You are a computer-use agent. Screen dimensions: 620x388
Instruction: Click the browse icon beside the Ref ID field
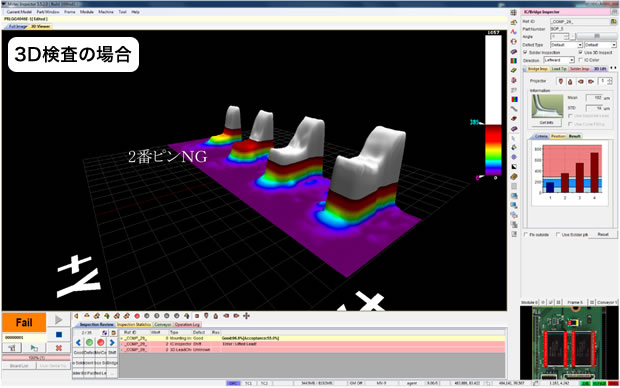[x=614, y=21]
